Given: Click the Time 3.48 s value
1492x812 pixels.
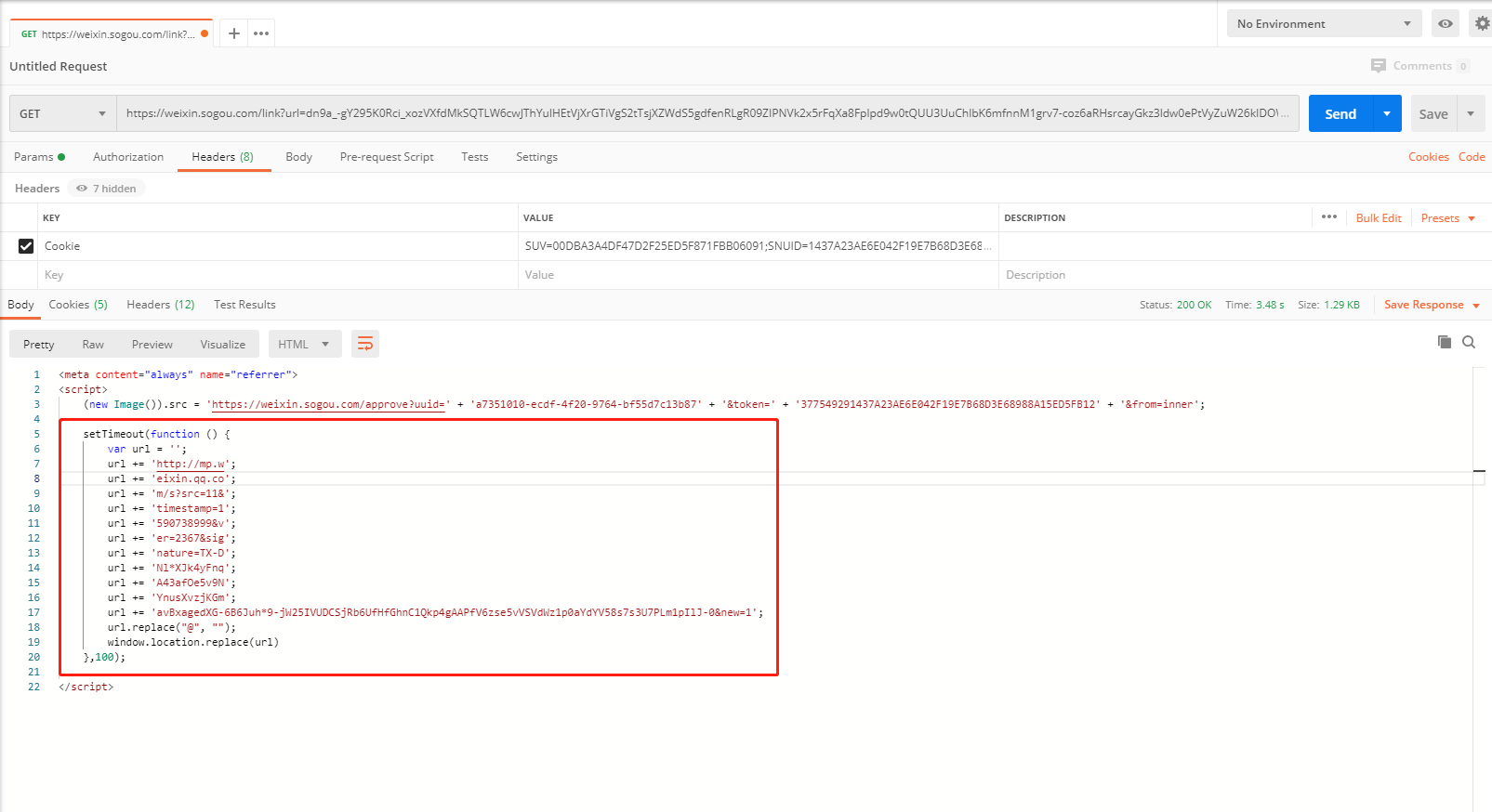Looking at the screenshot, I should [x=1270, y=305].
